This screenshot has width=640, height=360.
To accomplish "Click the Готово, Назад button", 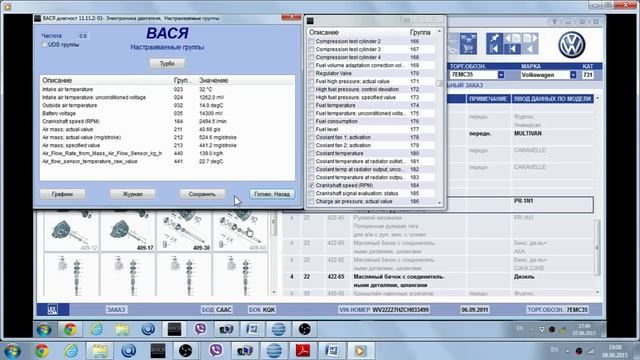I will coord(272,194).
